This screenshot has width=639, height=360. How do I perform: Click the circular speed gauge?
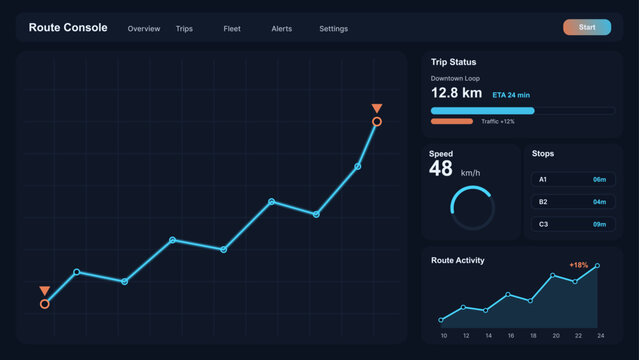pyautogui.click(x=472, y=208)
